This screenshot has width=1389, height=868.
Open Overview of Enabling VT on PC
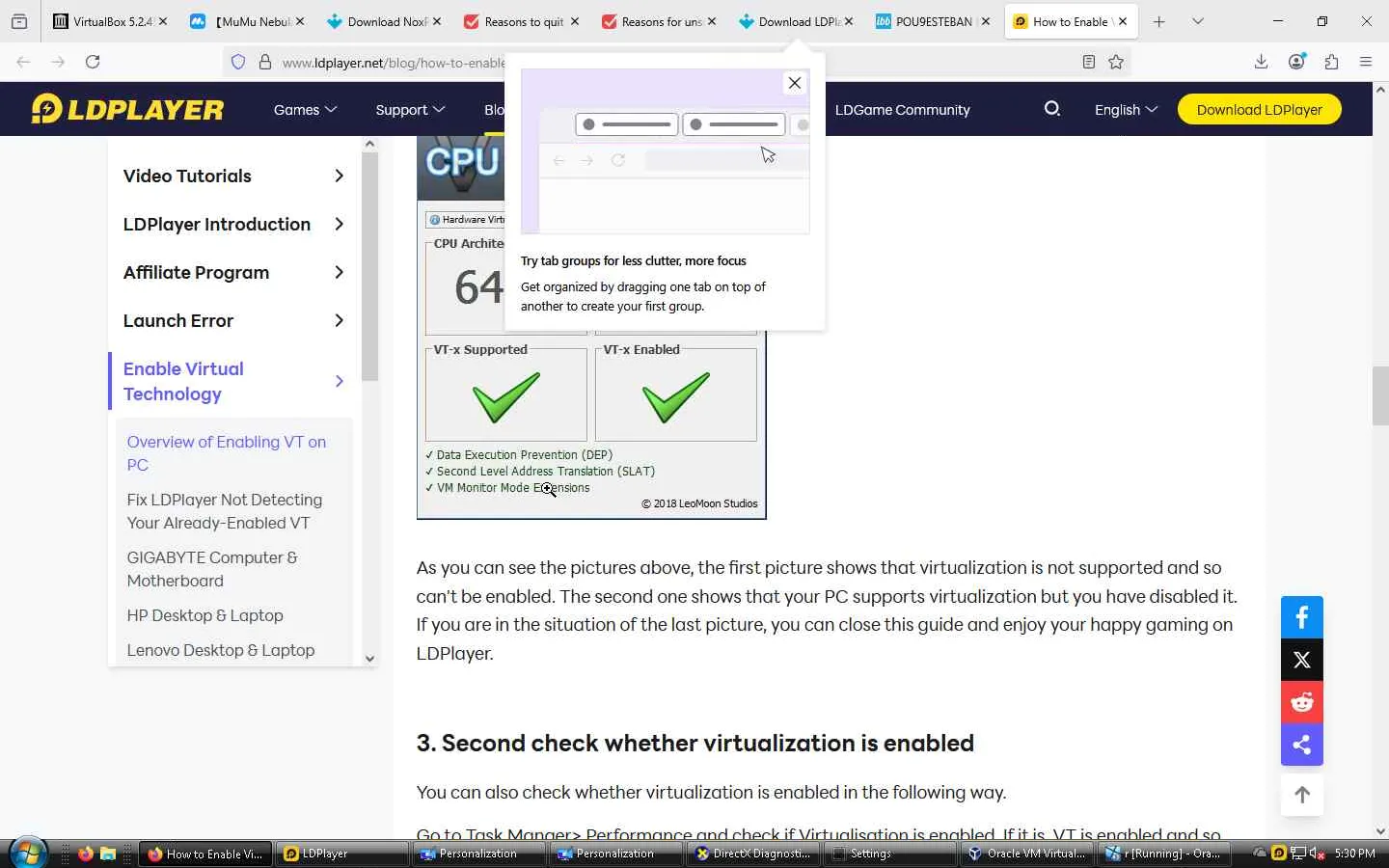point(227,453)
